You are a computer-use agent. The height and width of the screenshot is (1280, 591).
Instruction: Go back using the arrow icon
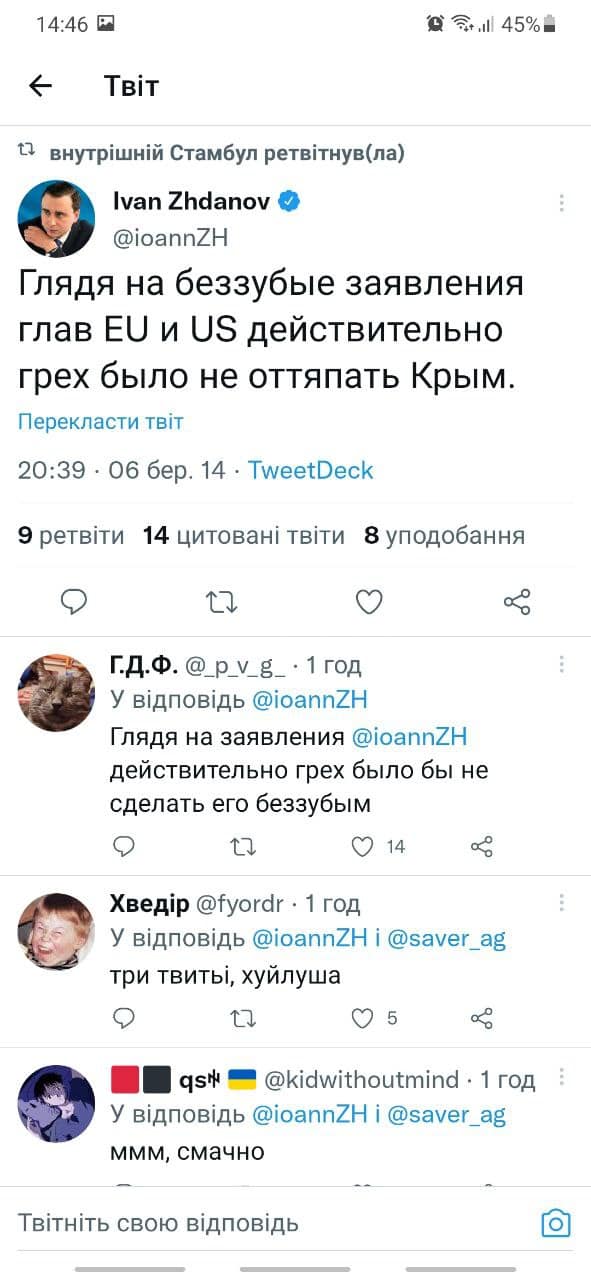(x=40, y=86)
